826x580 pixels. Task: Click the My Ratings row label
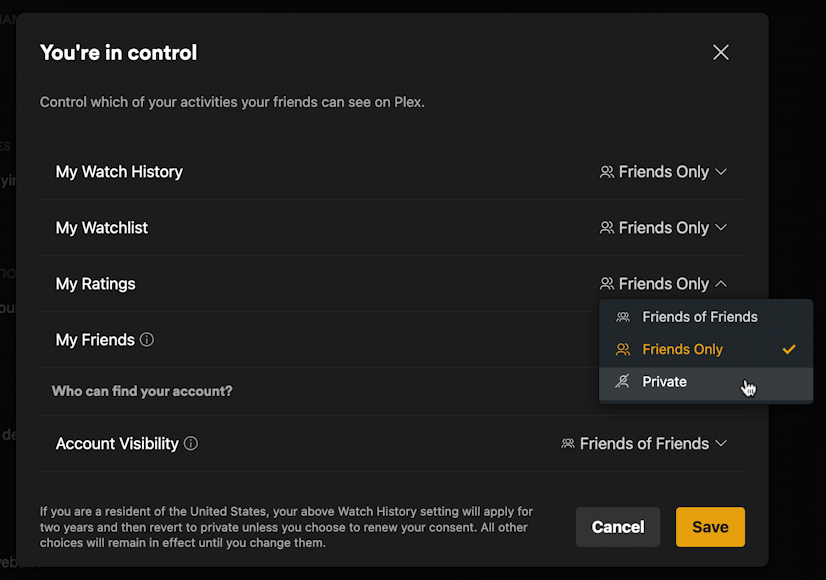coord(95,284)
